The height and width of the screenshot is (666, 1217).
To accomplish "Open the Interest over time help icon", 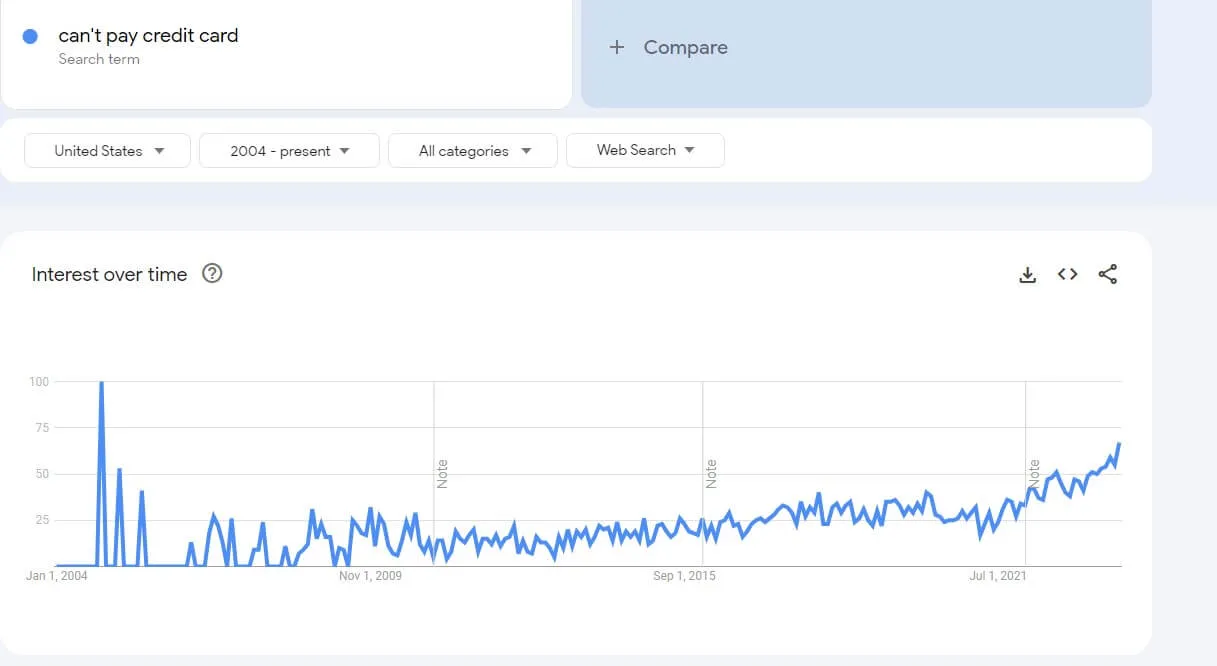I will pyautogui.click(x=212, y=274).
